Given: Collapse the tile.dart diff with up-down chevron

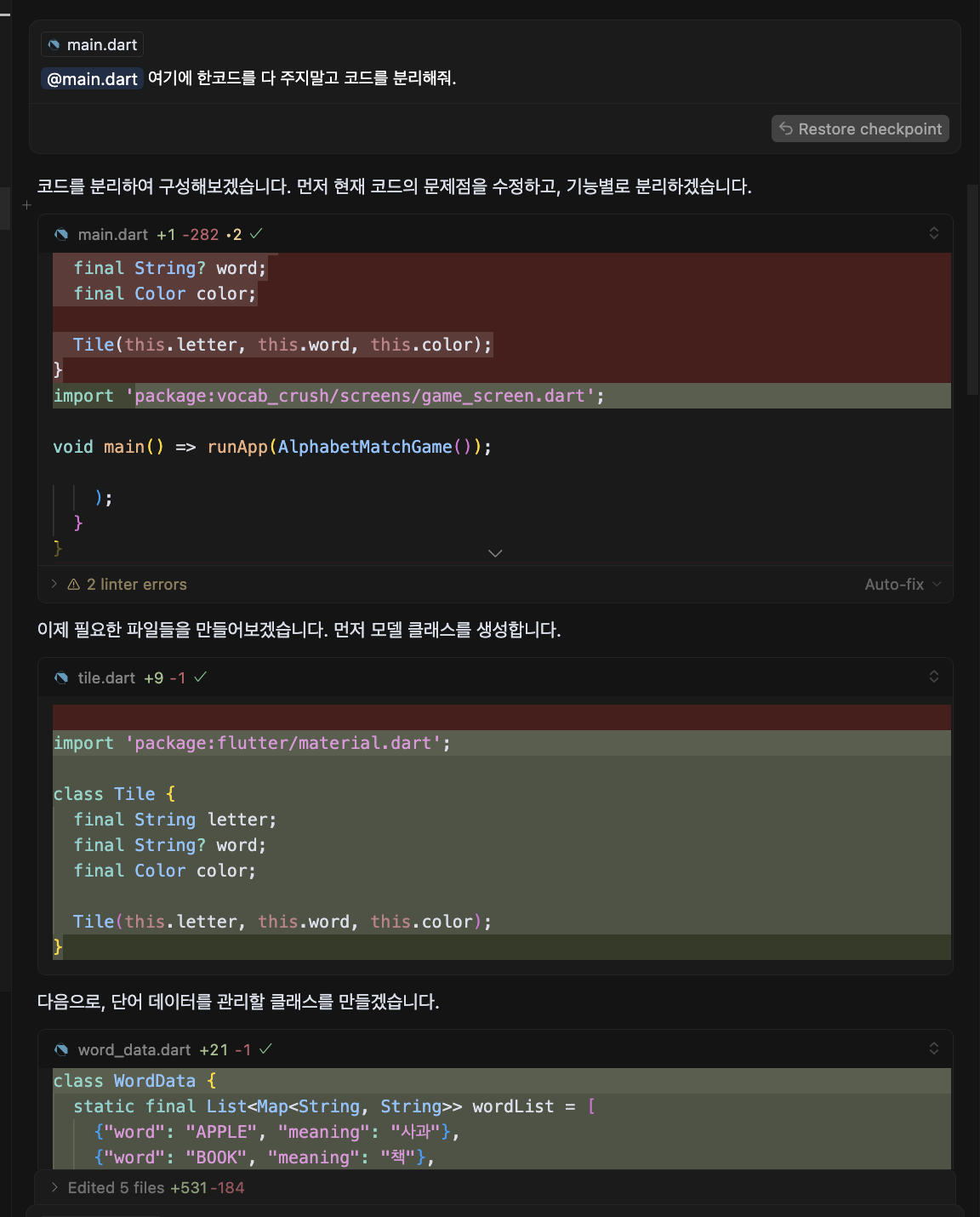Looking at the screenshot, I should click(x=934, y=677).
